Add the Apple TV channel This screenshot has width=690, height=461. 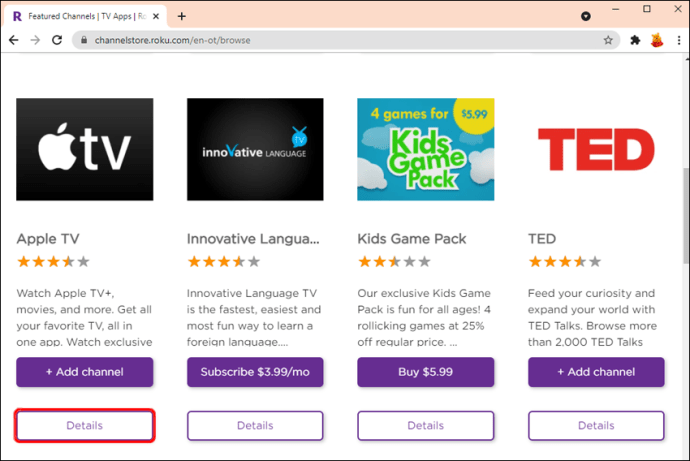(85, 373)
